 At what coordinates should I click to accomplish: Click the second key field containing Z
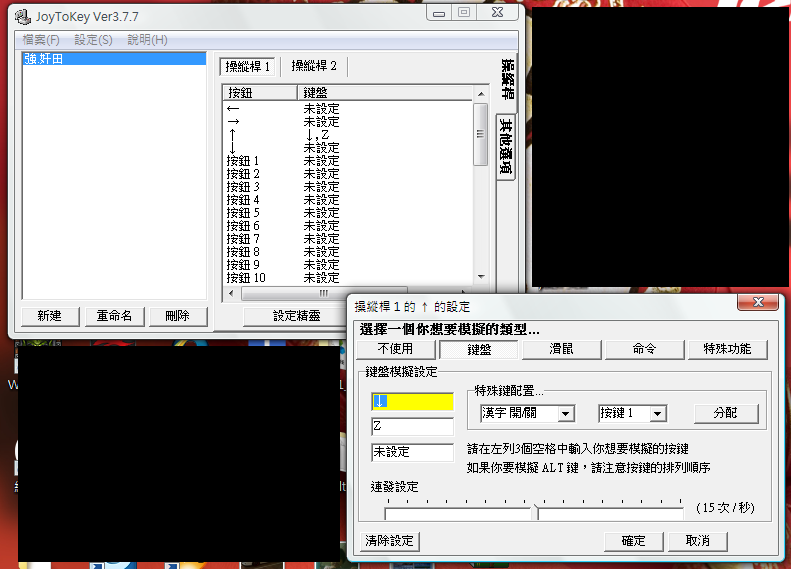tap(412, 427)
